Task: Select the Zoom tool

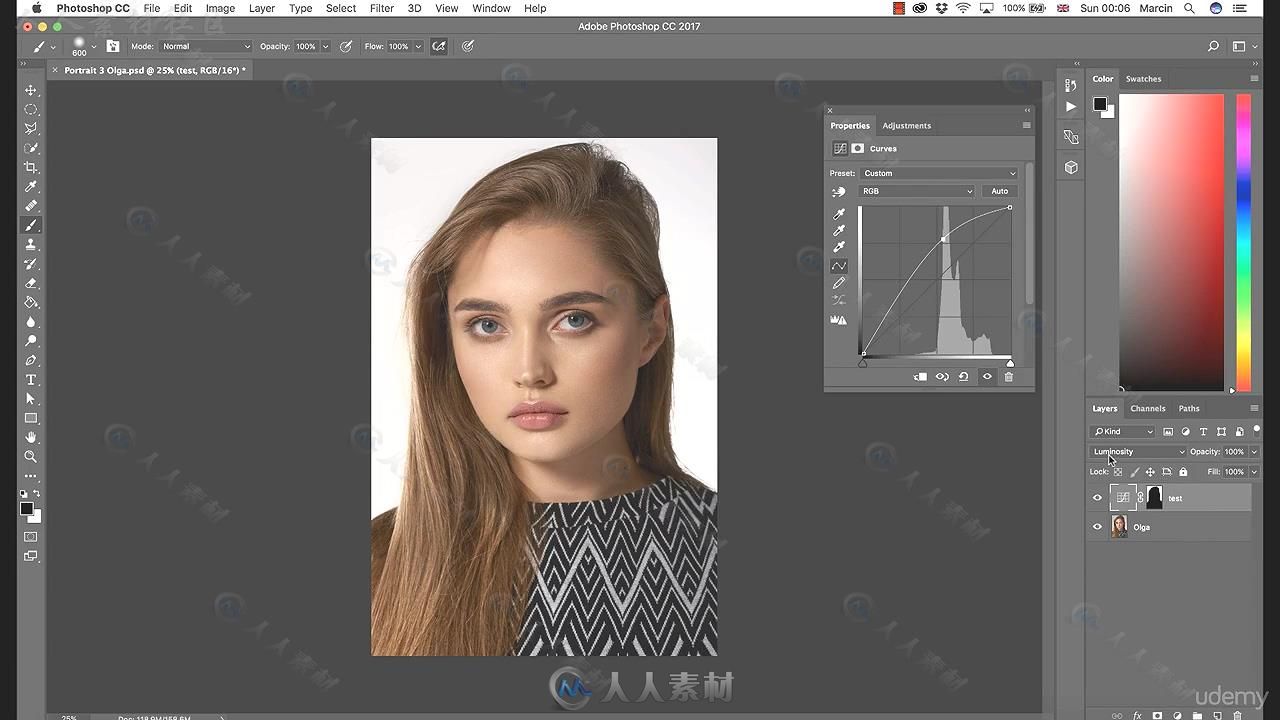Action: tap(31, 456)
